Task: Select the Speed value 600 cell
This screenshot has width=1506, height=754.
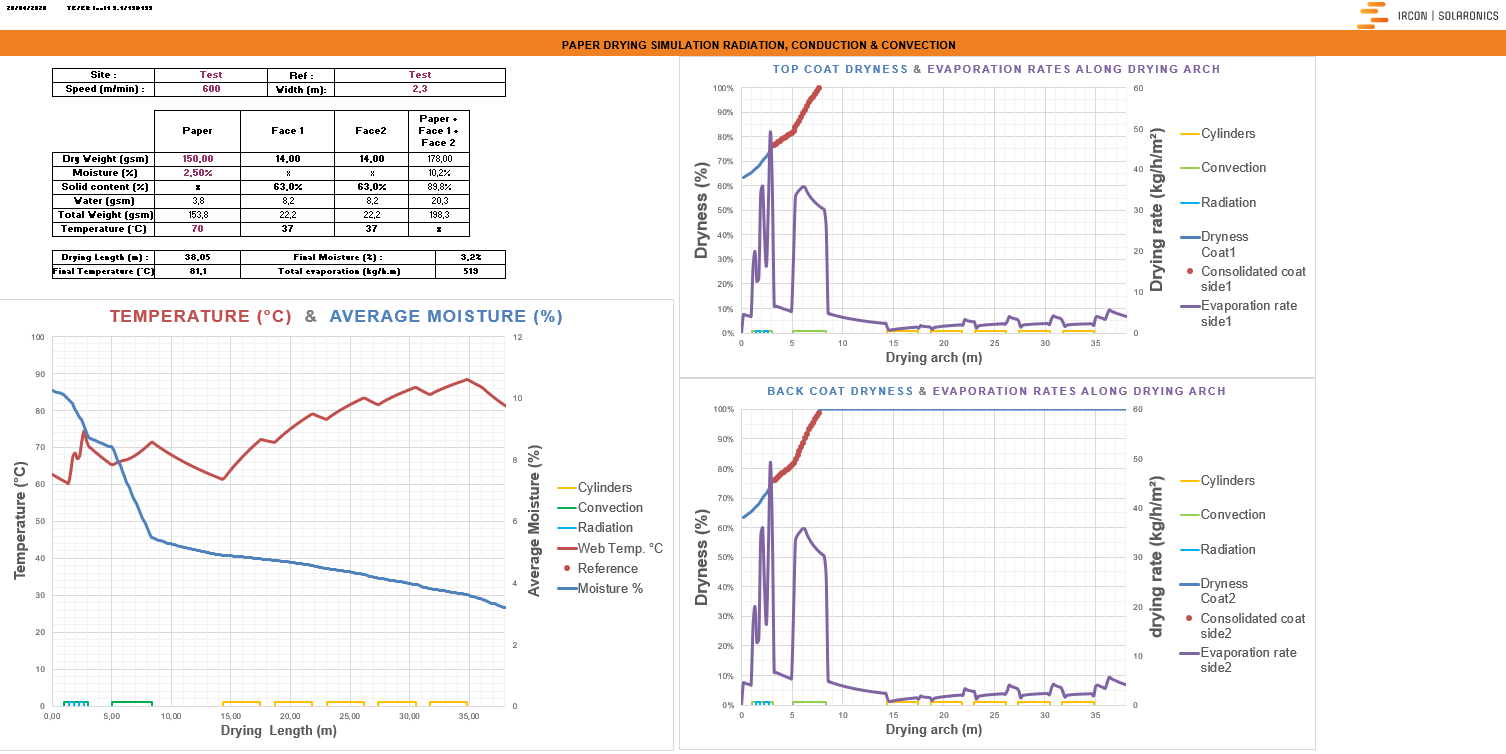Action: (x=211, y=89)
